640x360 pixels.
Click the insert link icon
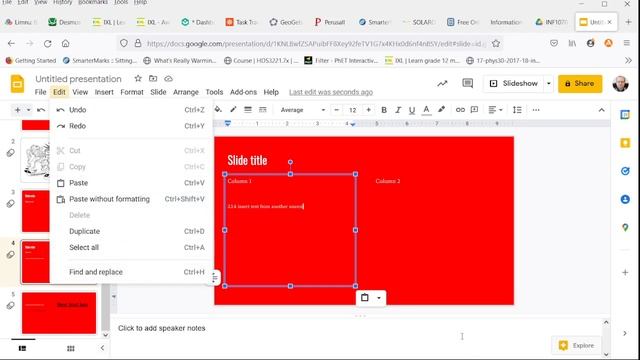[x=460, y=110]
